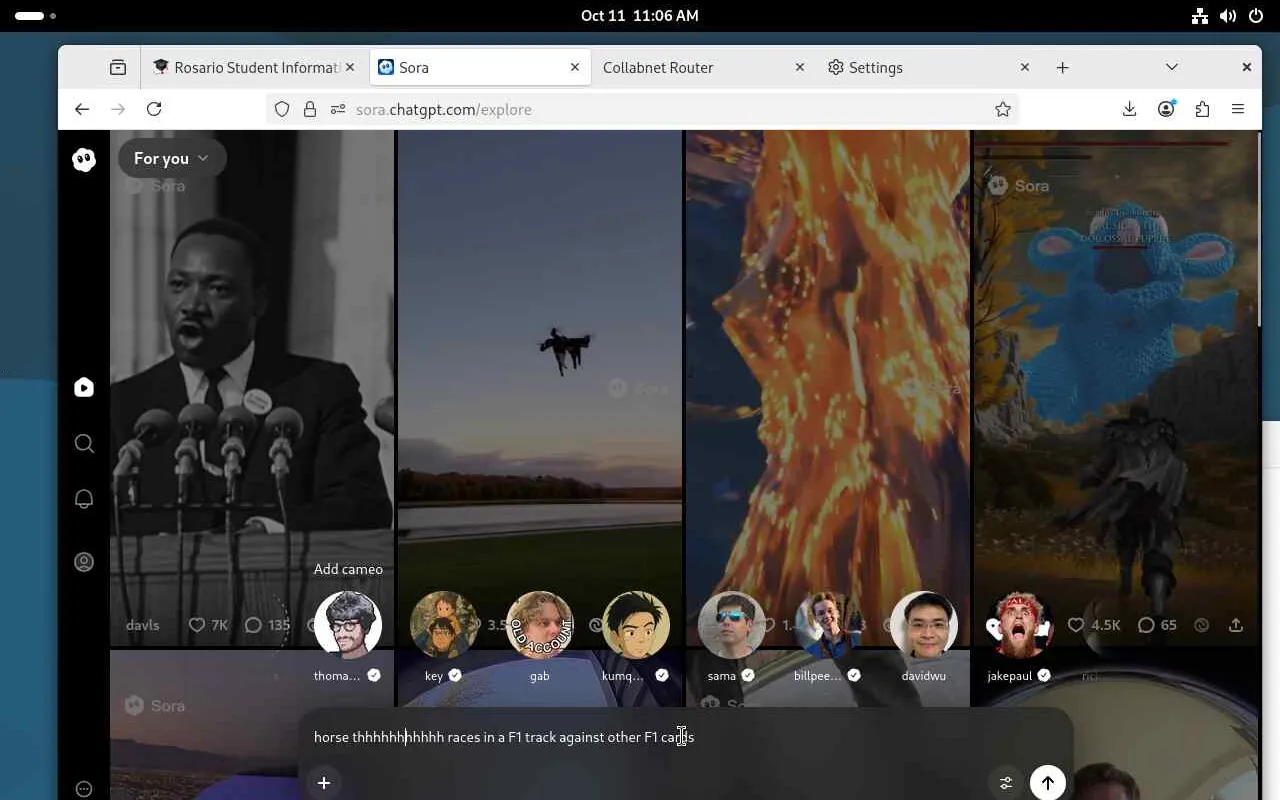Image resolution: width=1280 pixels, height=800 pixels.
Task: Open the more options ellipsis in sidebar
Action: tap(84, 789)
